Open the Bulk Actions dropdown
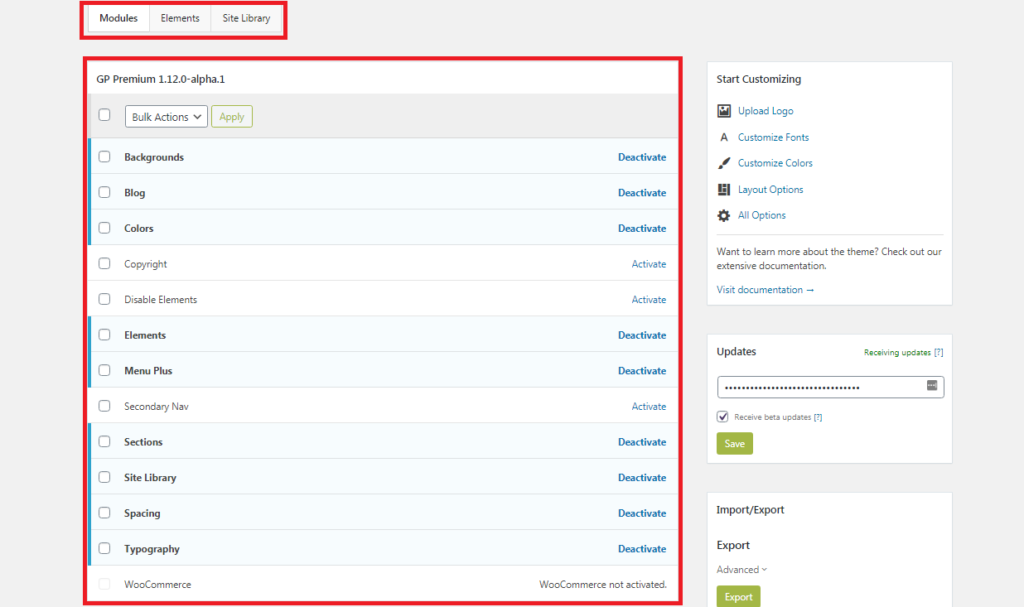1024x607 pixels. pyautogui.click(x=166, y=117)
